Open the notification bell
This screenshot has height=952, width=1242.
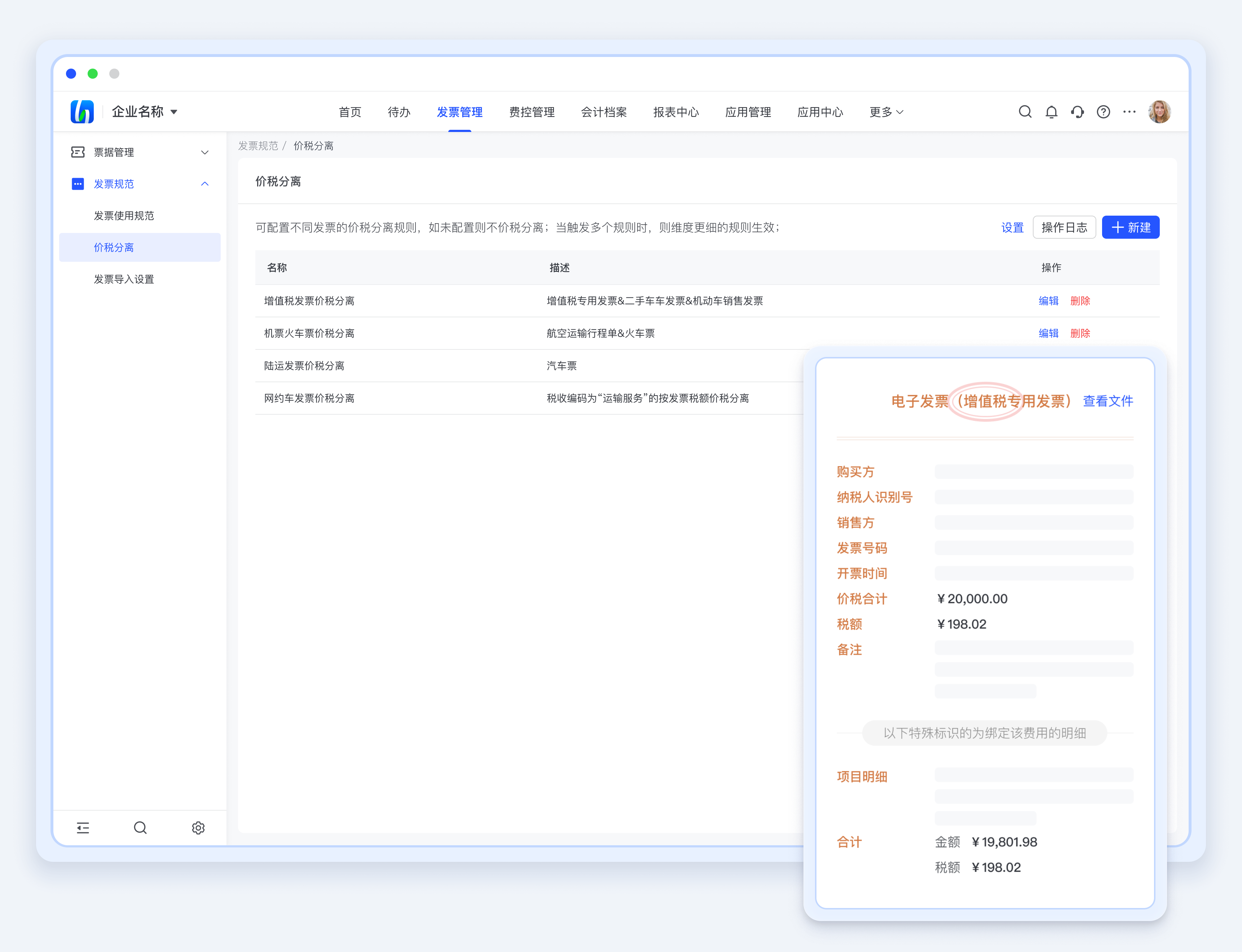click(x=1051, y=112)
